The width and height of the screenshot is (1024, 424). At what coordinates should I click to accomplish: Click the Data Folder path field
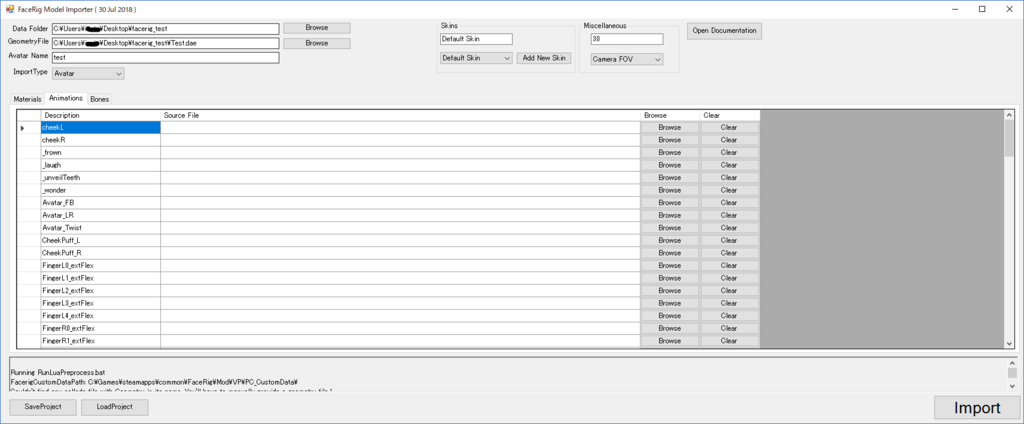tap(166, 29)
